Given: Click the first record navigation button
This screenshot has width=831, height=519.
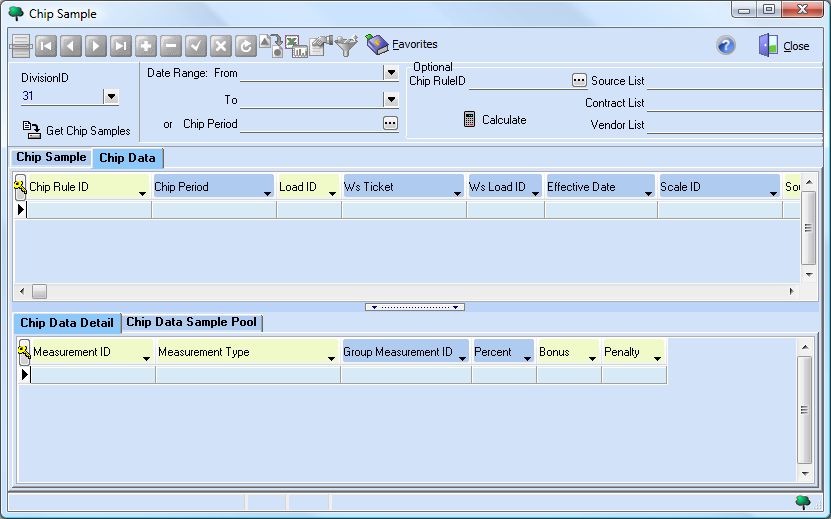Looking at the screenshot, I should 46,46.
